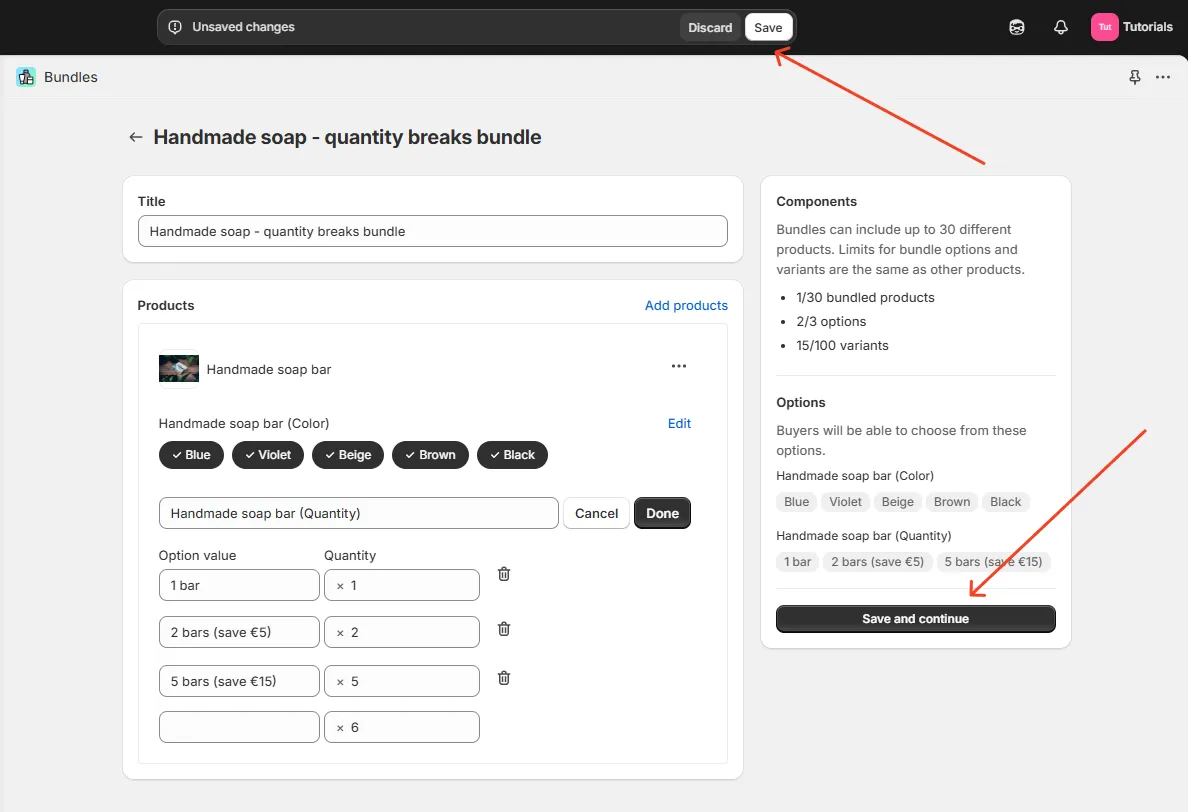Delete the 1 bar option value
This screenshot has height=812, width=1188.
point(504,574)
